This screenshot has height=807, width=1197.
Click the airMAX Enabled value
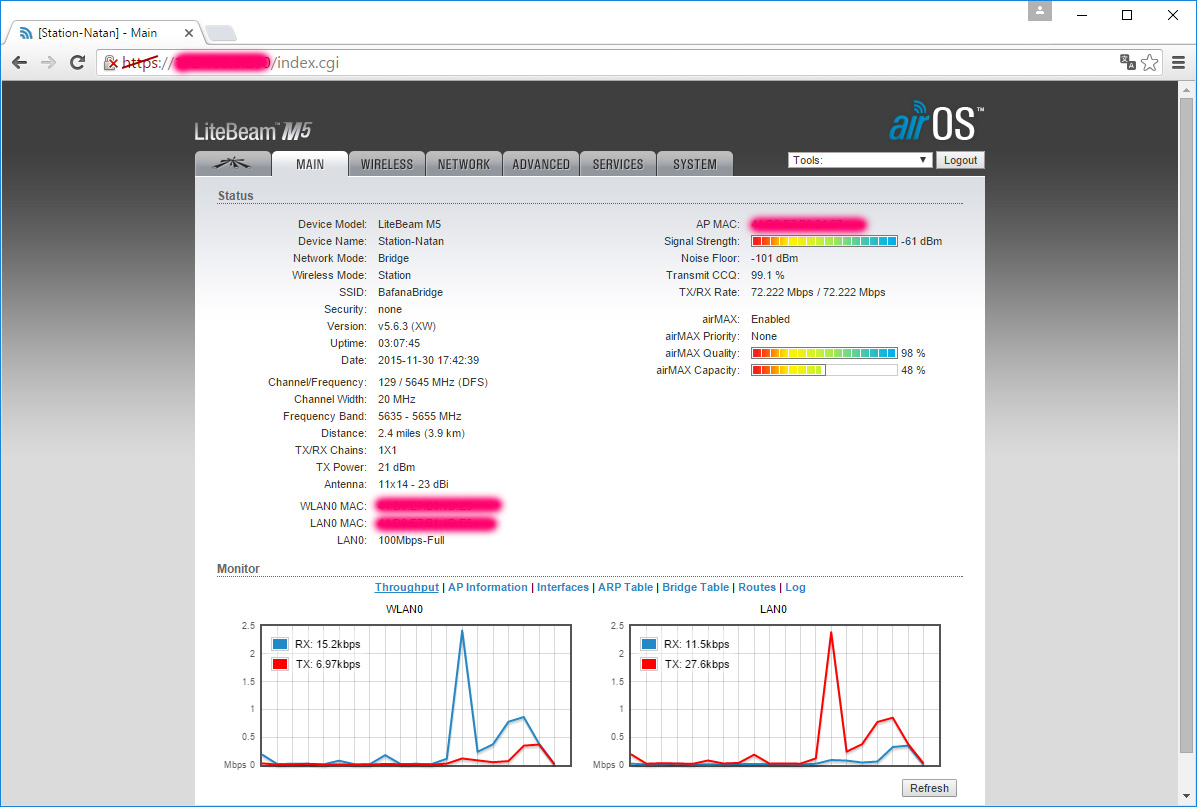[x=770, y=319]
